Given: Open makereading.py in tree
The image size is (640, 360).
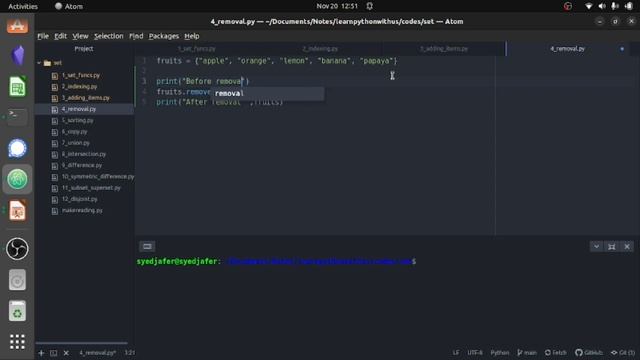Looking at the screenshot, I should pyautogui.click(x=82, y=210).
